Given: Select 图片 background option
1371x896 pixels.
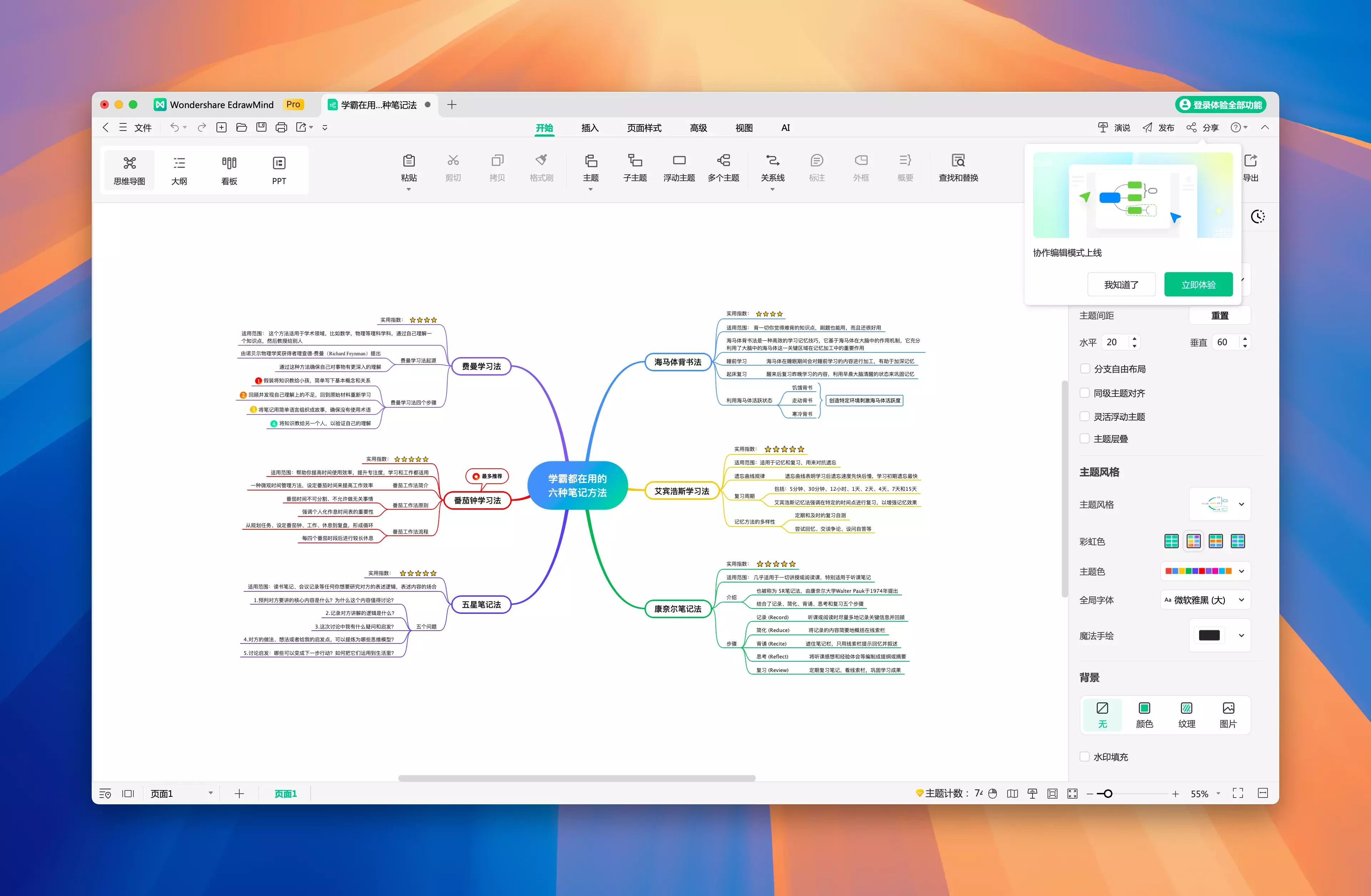Looking at the screenshot, I should 1228,715.
